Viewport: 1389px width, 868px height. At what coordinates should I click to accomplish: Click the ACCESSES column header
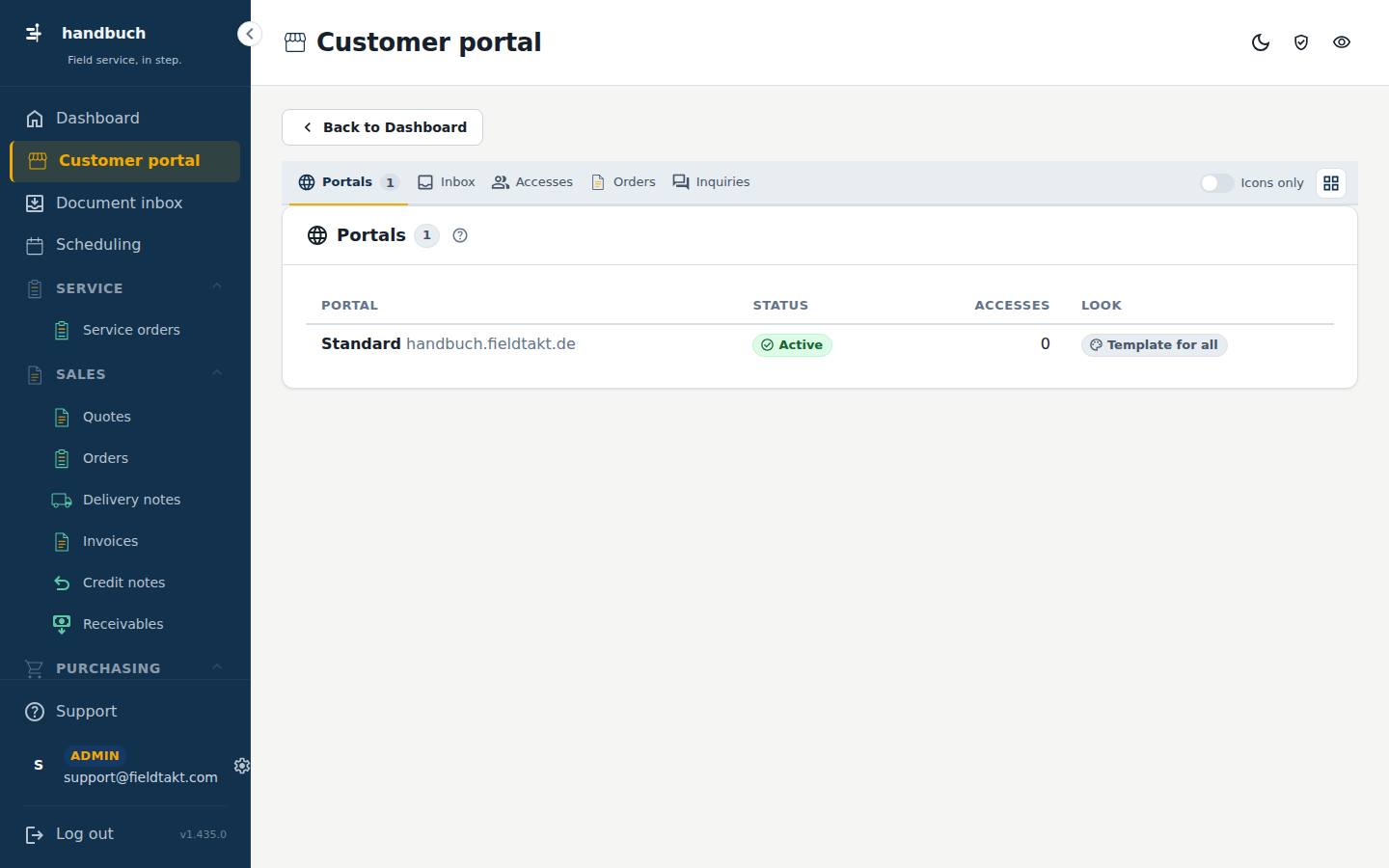(x=1012, y=306)
